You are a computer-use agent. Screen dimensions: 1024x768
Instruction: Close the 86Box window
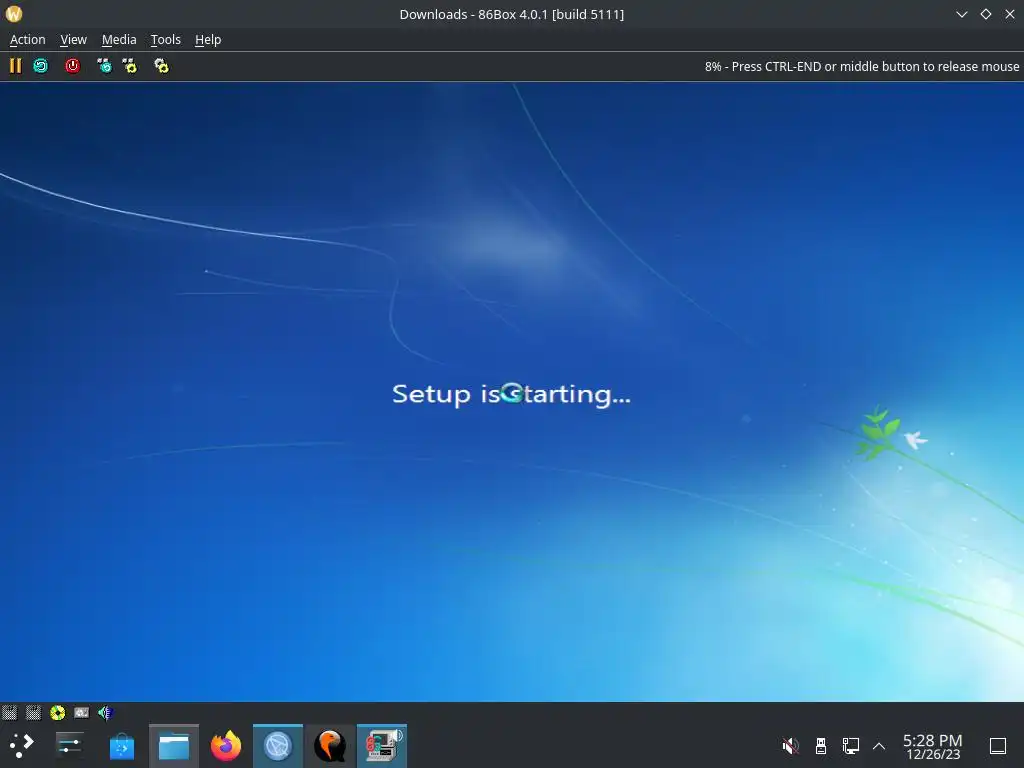coord(1010,14)
